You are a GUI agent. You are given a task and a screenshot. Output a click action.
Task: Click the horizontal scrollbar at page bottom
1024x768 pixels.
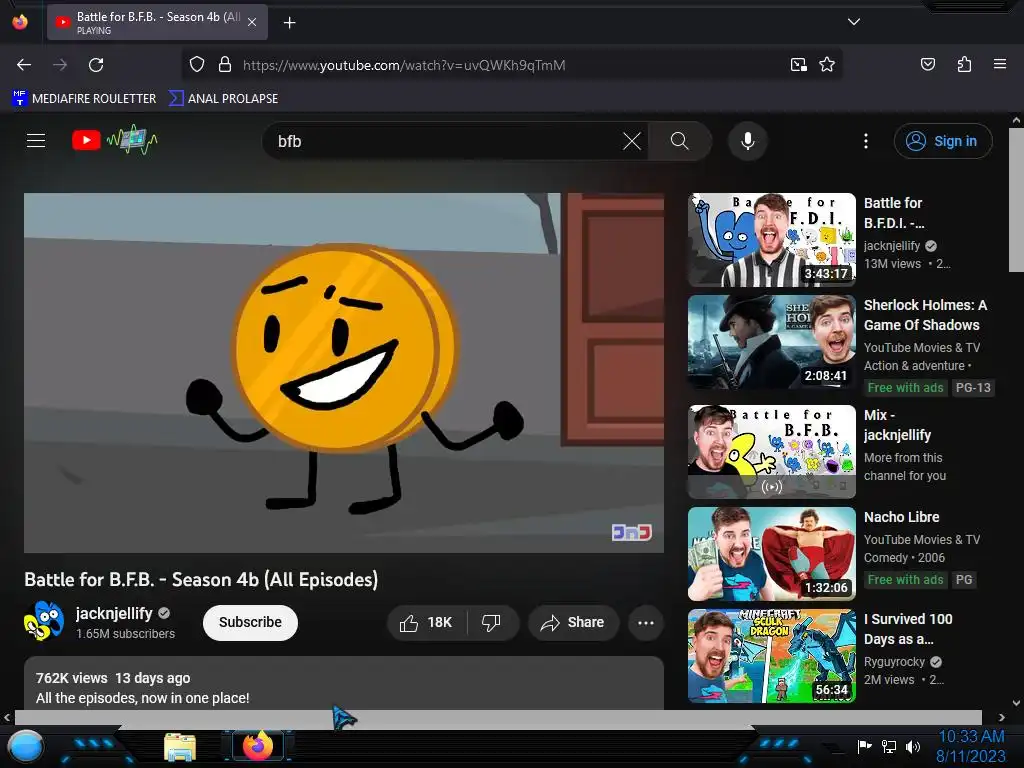point(498,717)
